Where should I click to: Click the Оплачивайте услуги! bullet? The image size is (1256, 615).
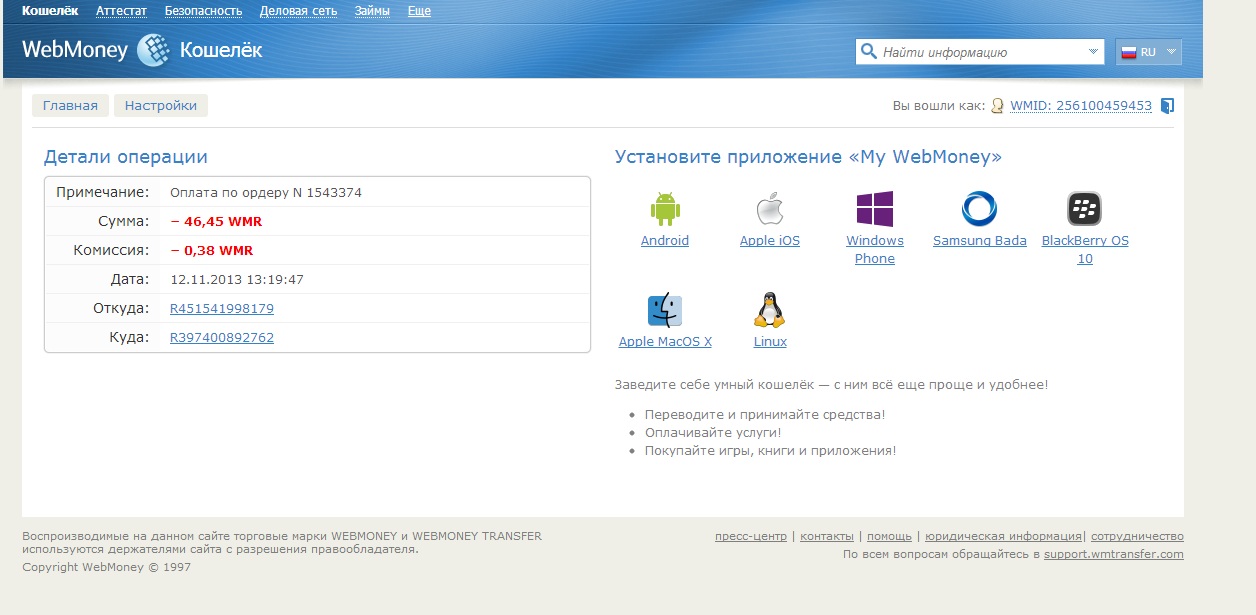coord(713,433)
